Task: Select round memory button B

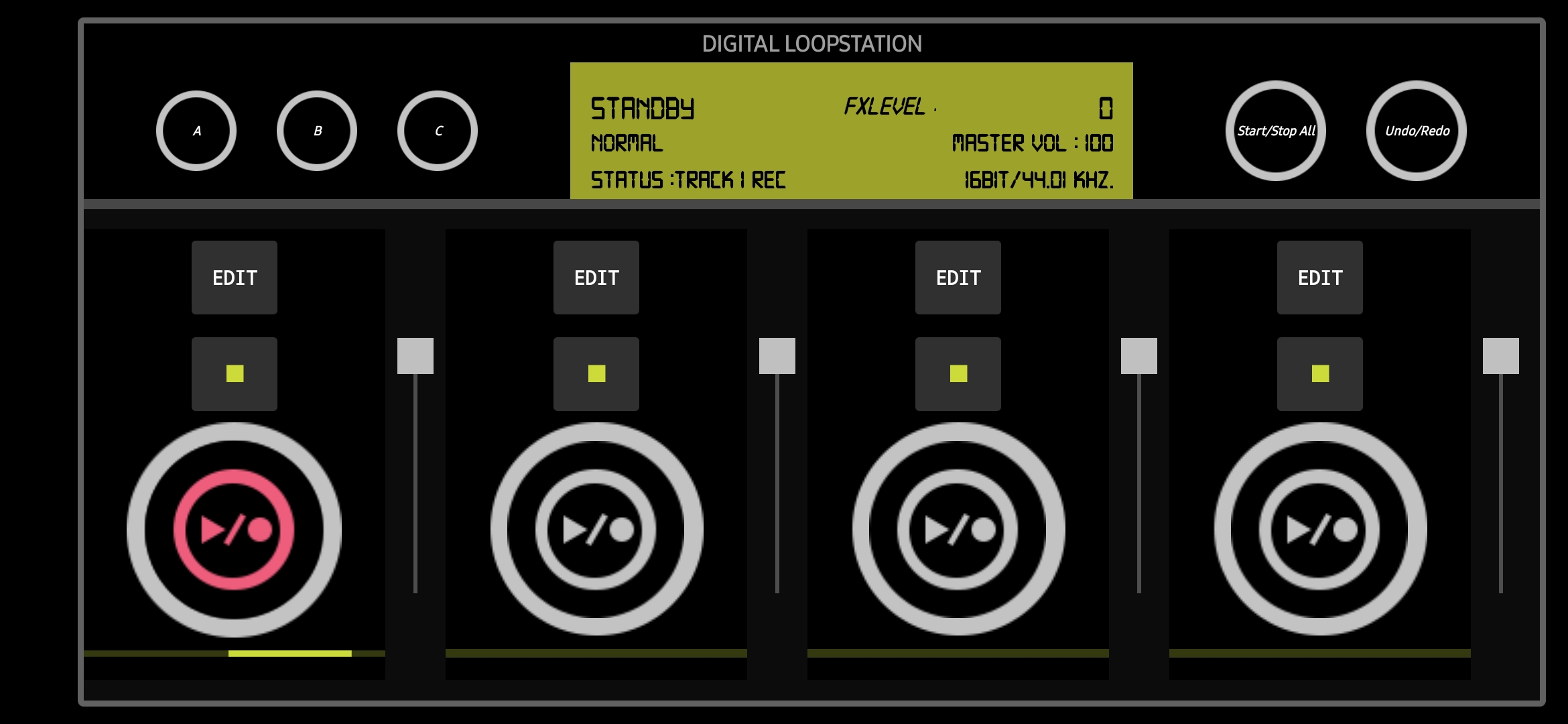Action: point(317,131)
